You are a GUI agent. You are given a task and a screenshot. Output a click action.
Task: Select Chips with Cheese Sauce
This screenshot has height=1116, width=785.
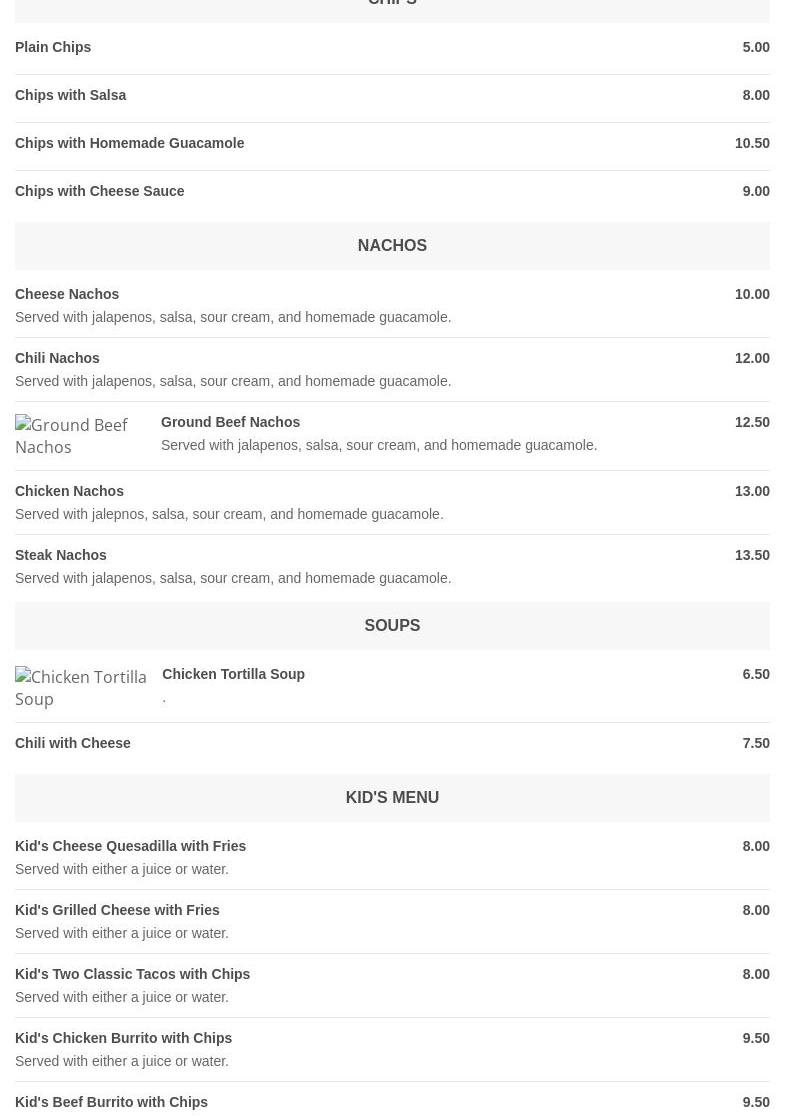(x=100, y=191)
